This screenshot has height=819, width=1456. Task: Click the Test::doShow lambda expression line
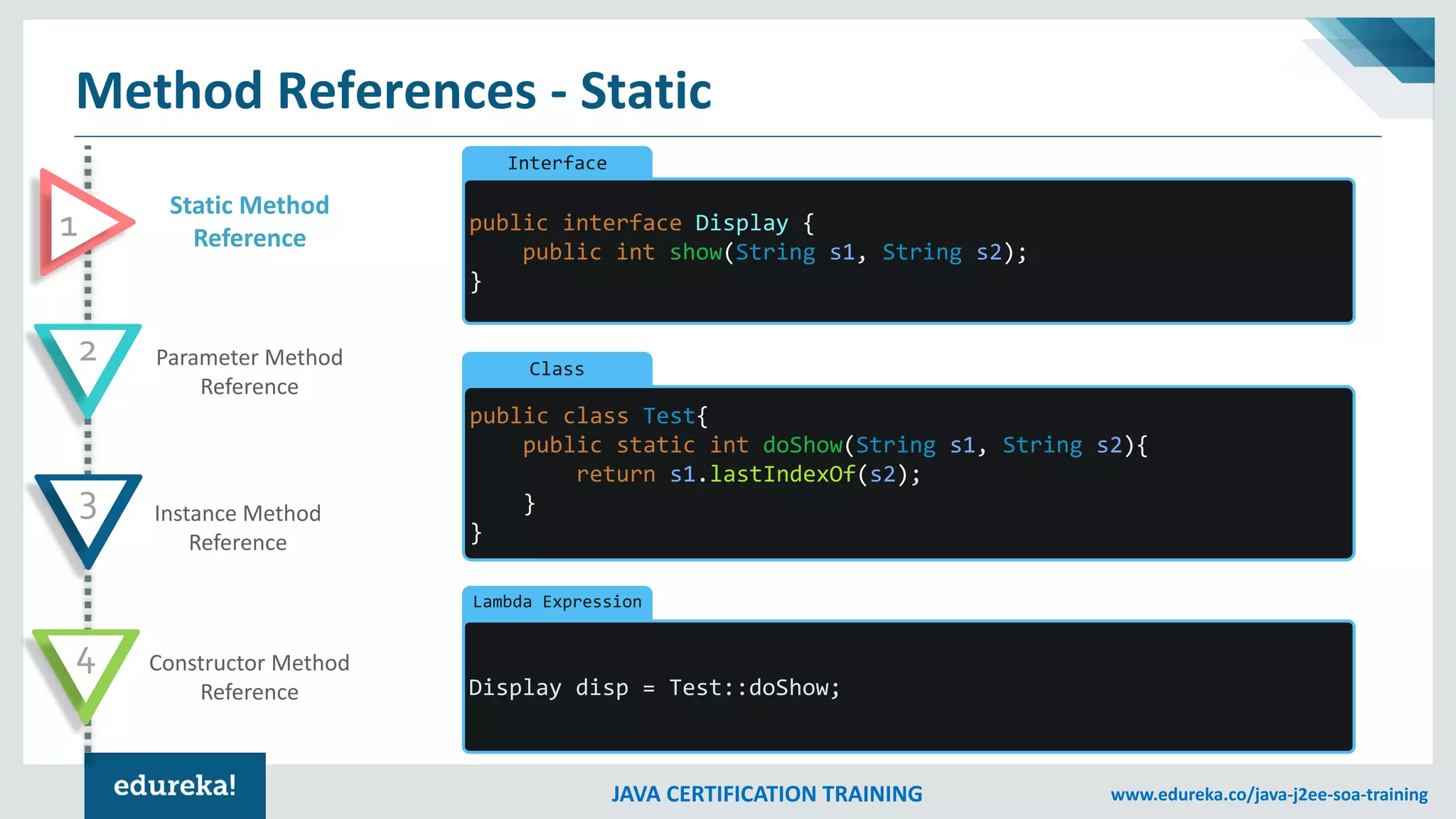coord(654,687)
